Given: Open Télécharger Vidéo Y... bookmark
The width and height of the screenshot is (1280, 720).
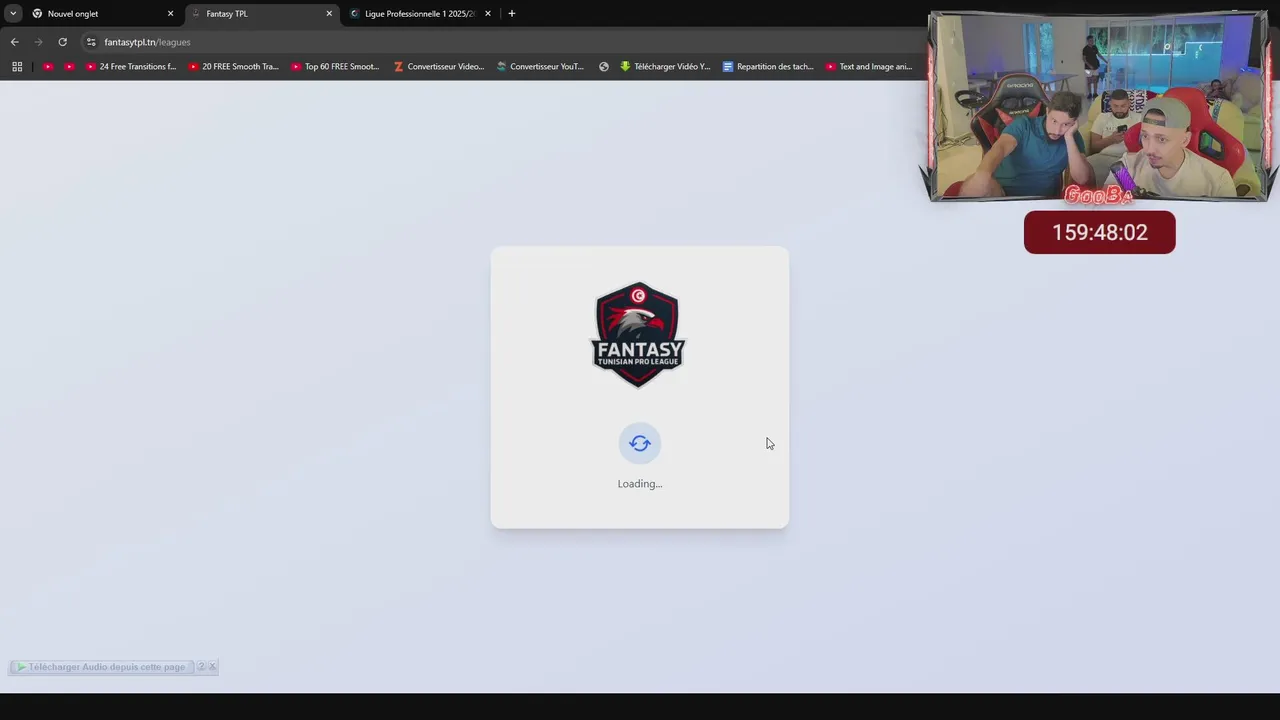Looking at the screenshot, I should click(x=665, y=67).
